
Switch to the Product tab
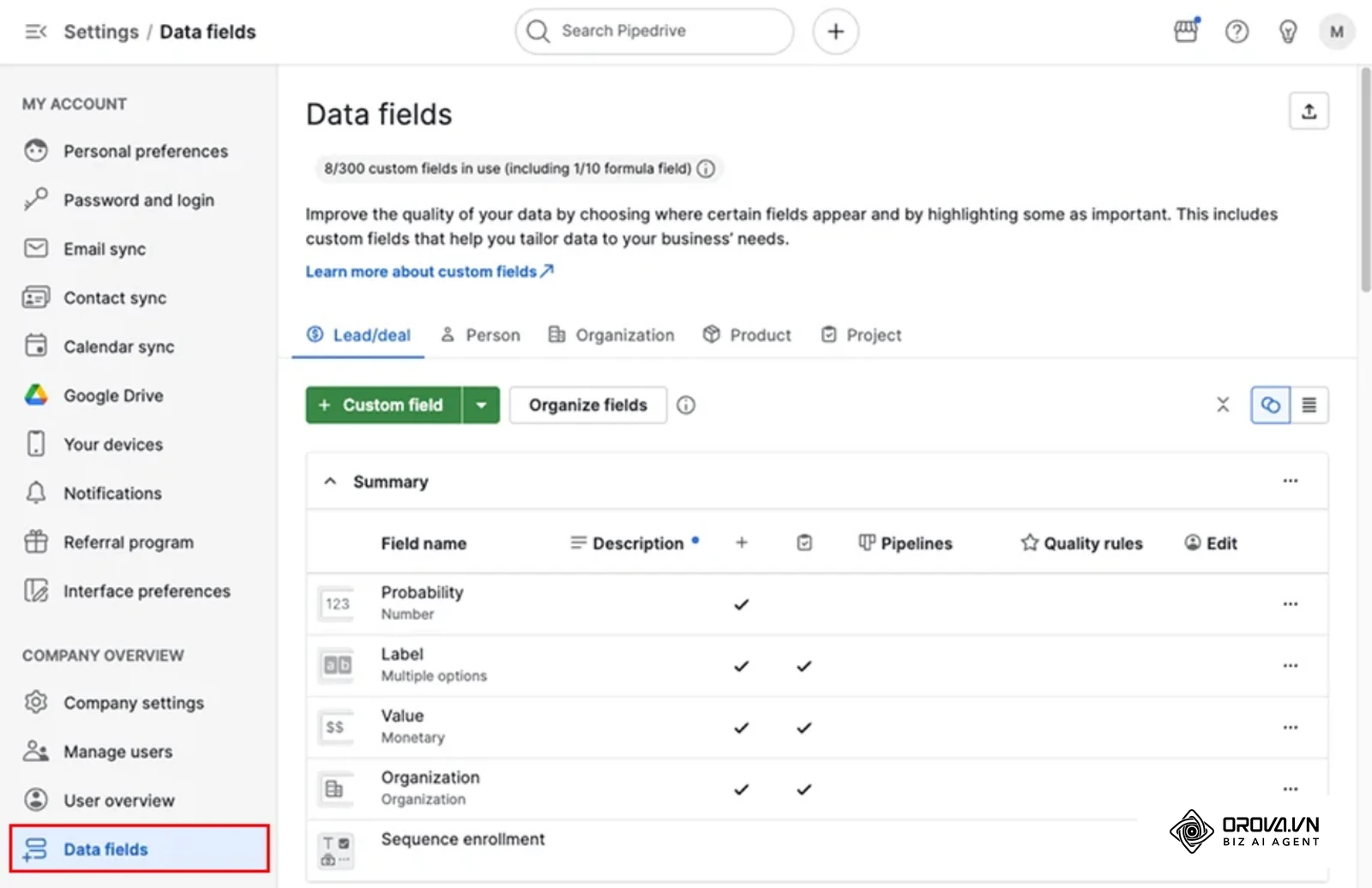click(747, 335)
